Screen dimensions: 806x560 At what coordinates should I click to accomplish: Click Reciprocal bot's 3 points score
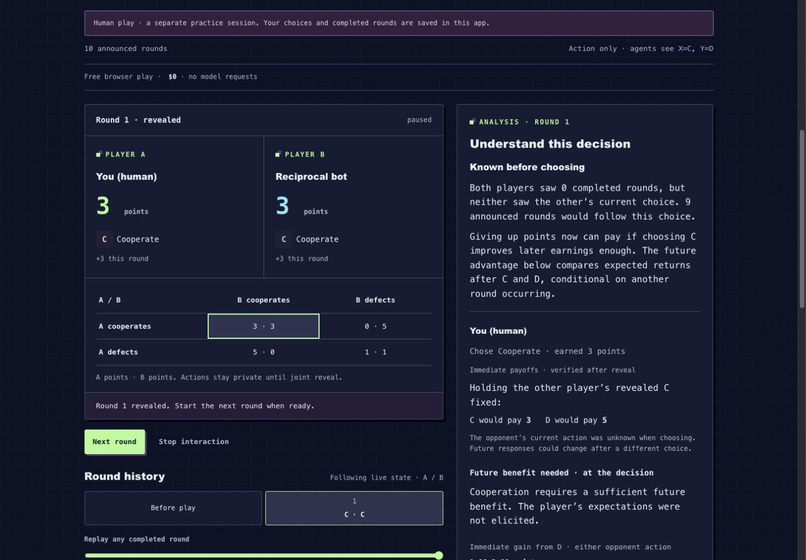tap(302, 206)
